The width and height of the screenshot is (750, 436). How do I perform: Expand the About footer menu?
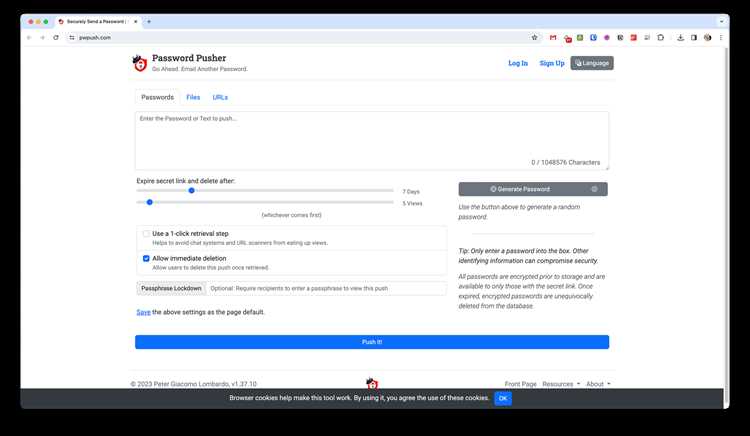(598, 384)
